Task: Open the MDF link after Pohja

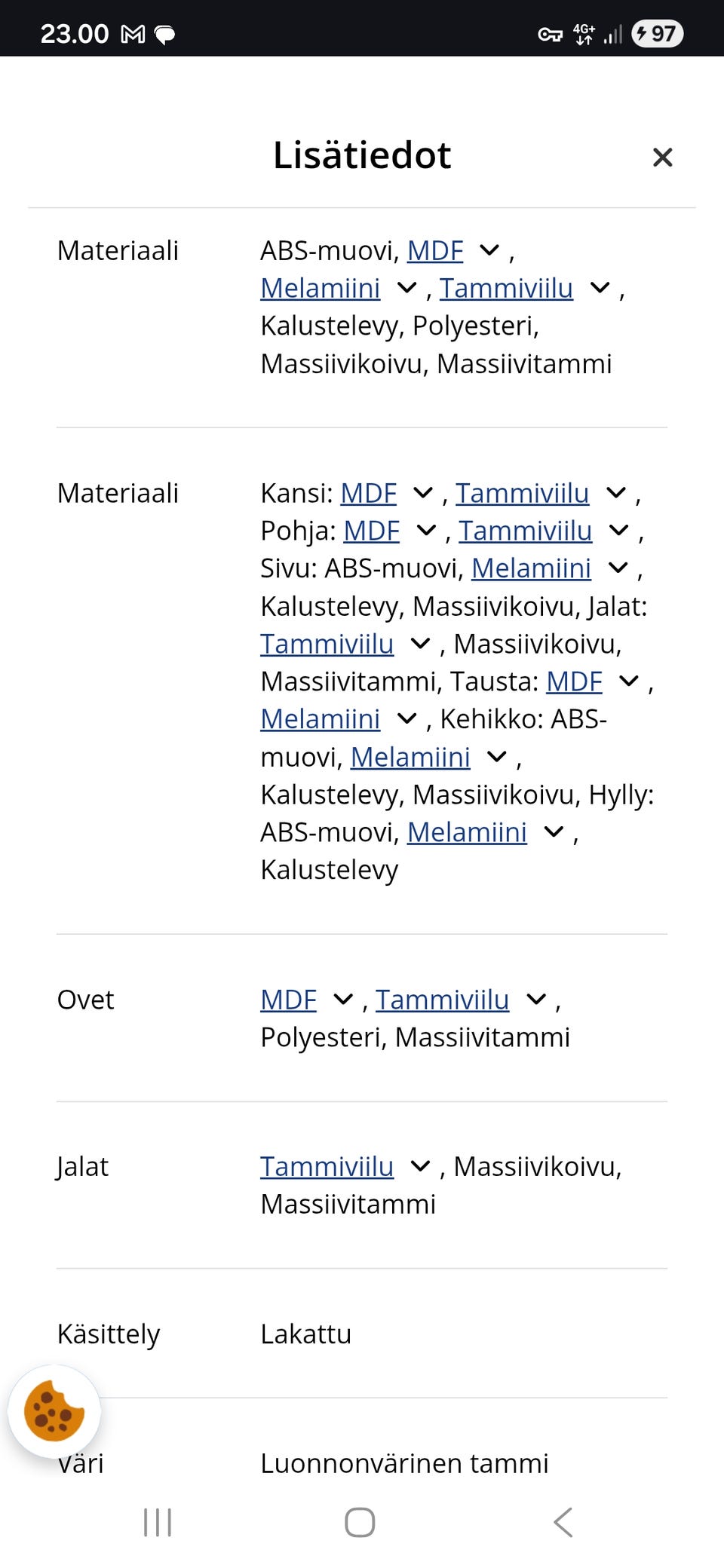Action: 371,531
